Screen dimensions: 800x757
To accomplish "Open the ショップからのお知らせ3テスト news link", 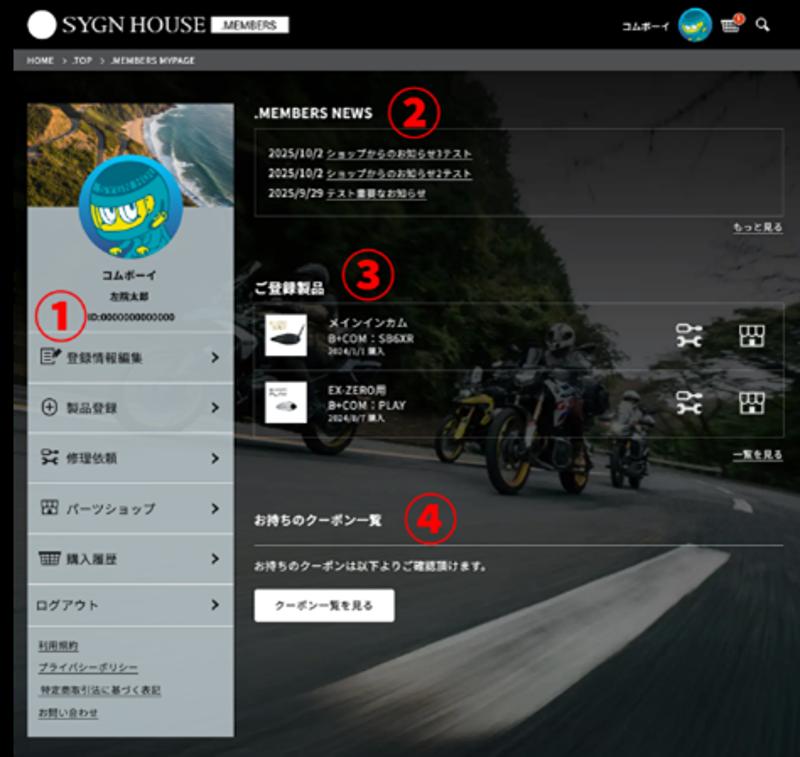I will coord(399,154).
